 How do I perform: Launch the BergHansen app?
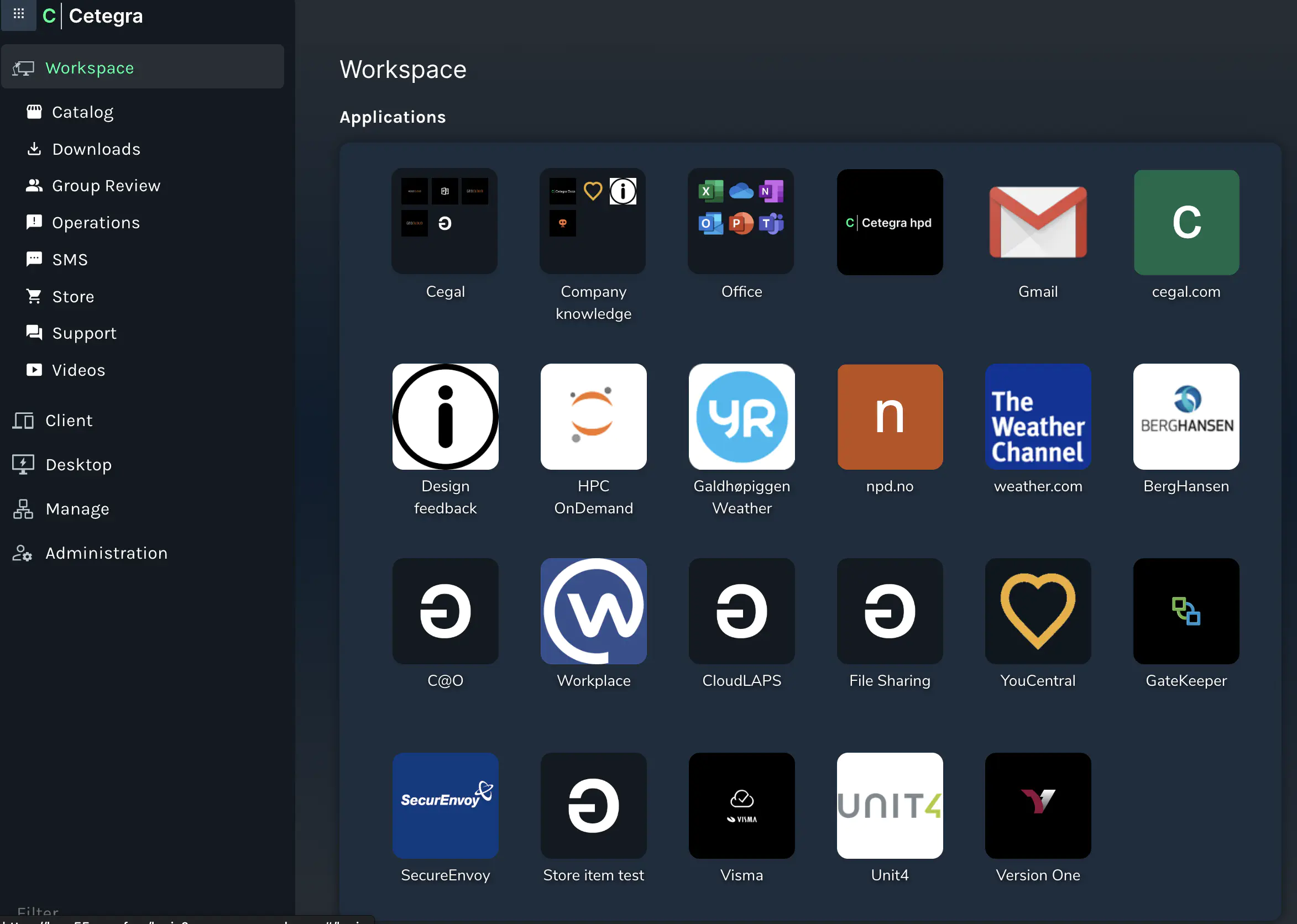pyautogui.click(x=1186, y=417)
